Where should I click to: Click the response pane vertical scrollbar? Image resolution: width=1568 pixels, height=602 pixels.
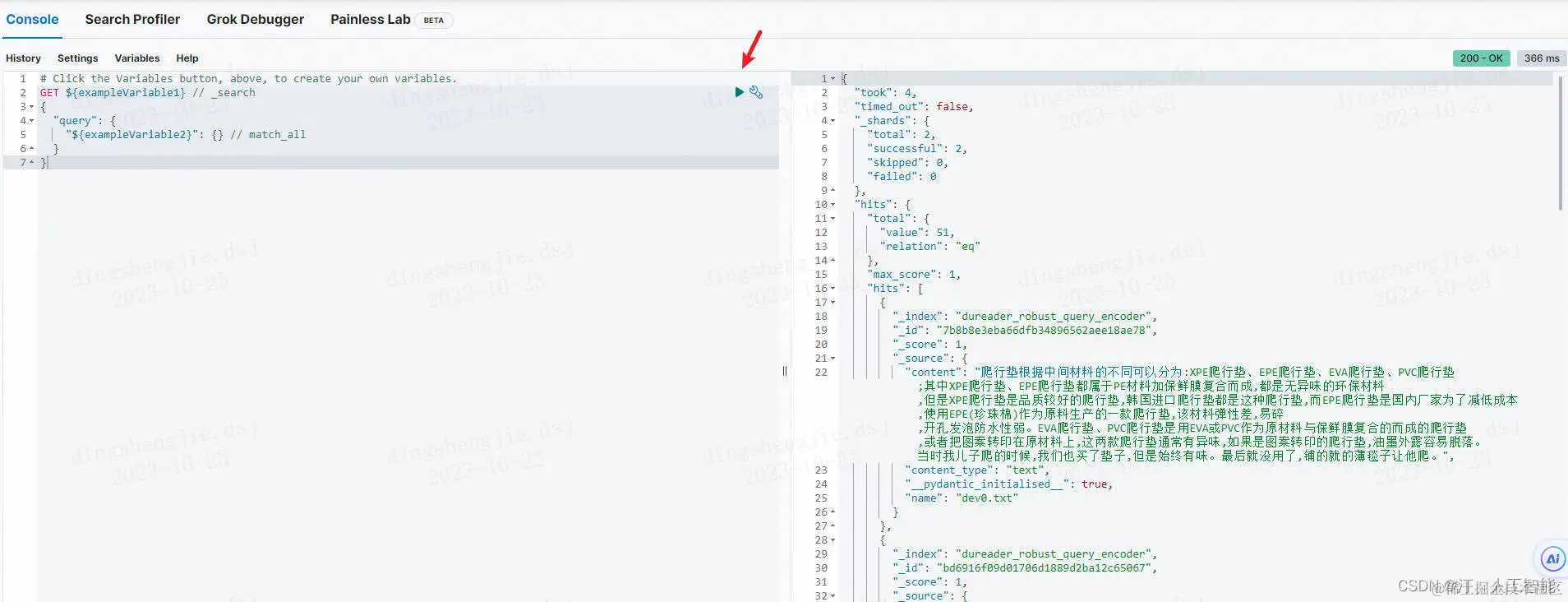[x=1561, y=144]
